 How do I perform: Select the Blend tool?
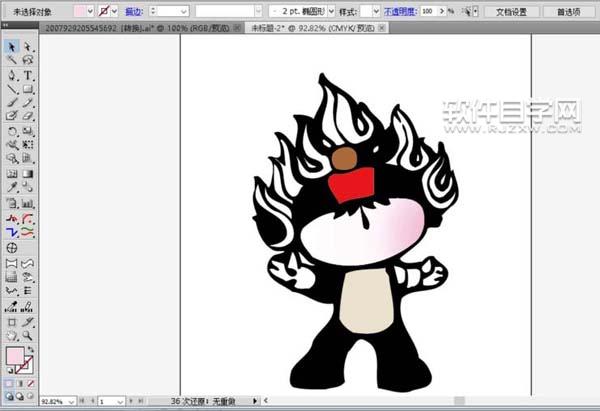click(x=27, y=188)
